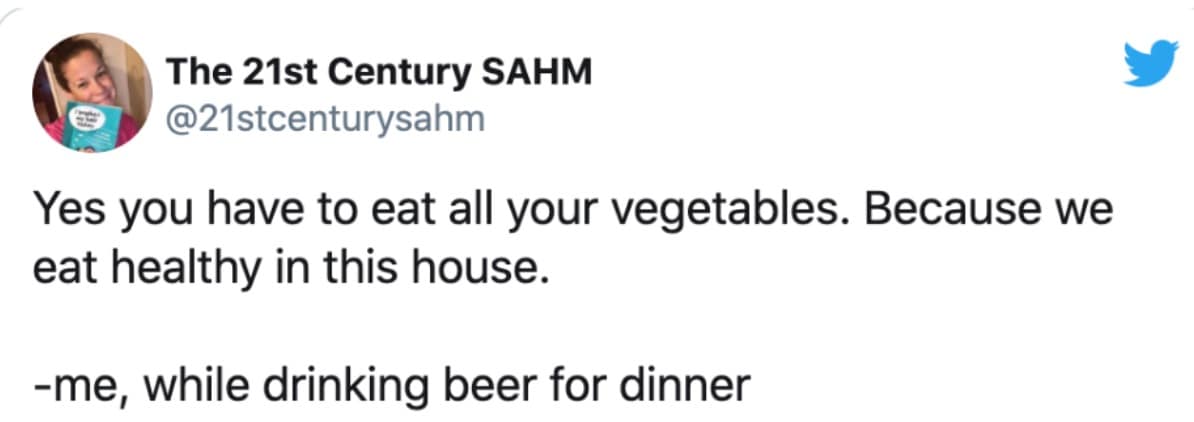Screen dimensions: 1194x422
Task: Click the word "beer" in the tweet
Action: (x=563, y=384)
